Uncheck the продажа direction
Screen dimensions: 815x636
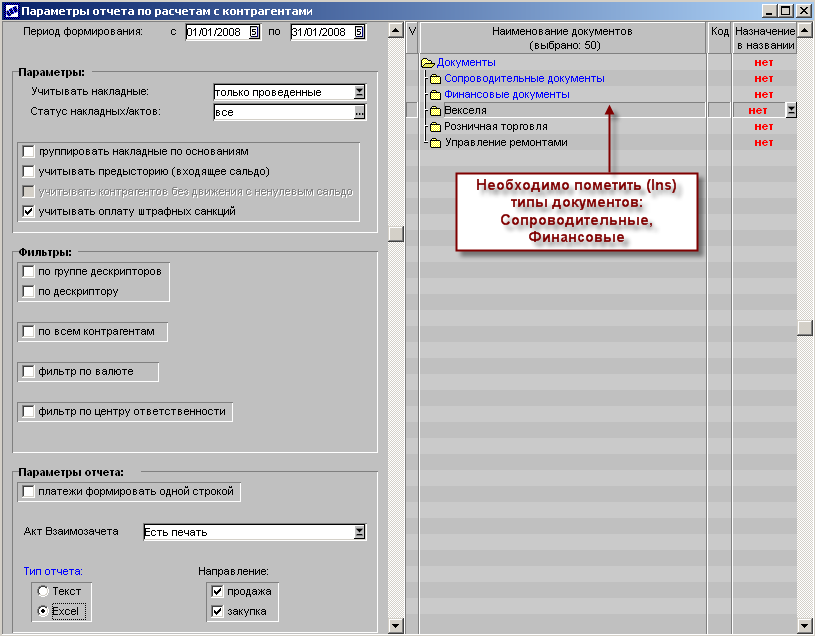(217, 591)
